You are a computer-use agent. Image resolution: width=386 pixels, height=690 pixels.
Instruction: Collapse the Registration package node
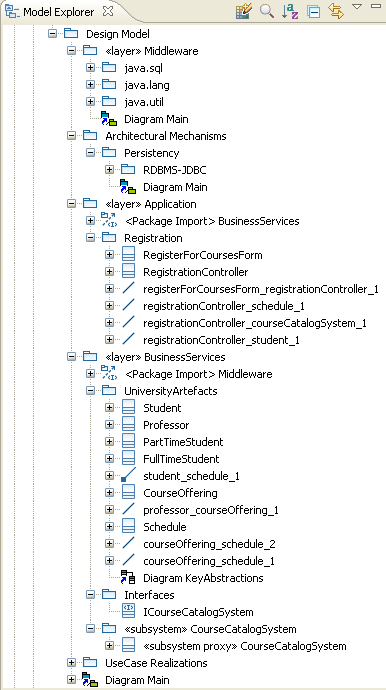tap(90, 238)
